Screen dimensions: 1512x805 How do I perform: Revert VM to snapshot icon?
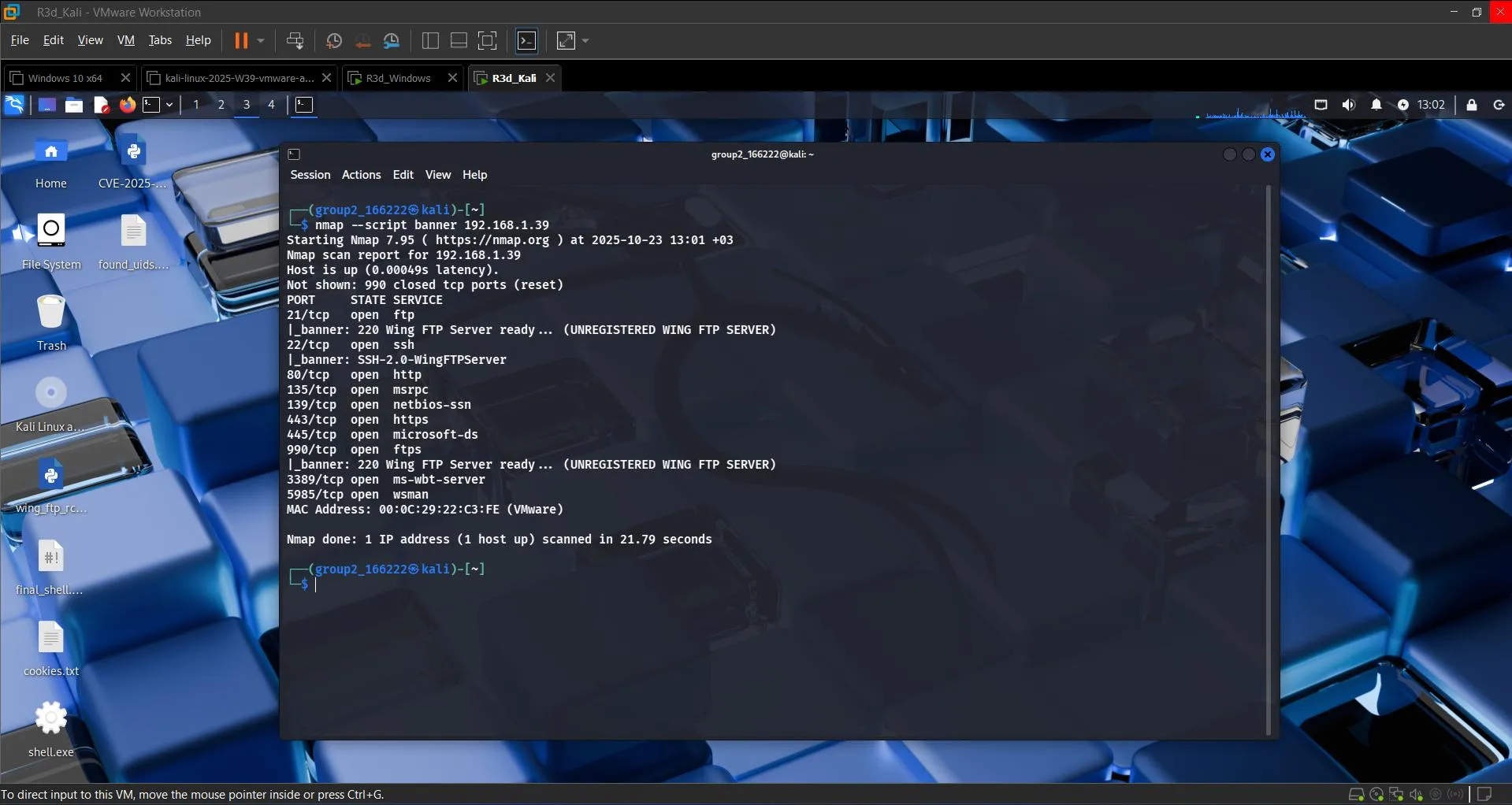tap(363, 40)
